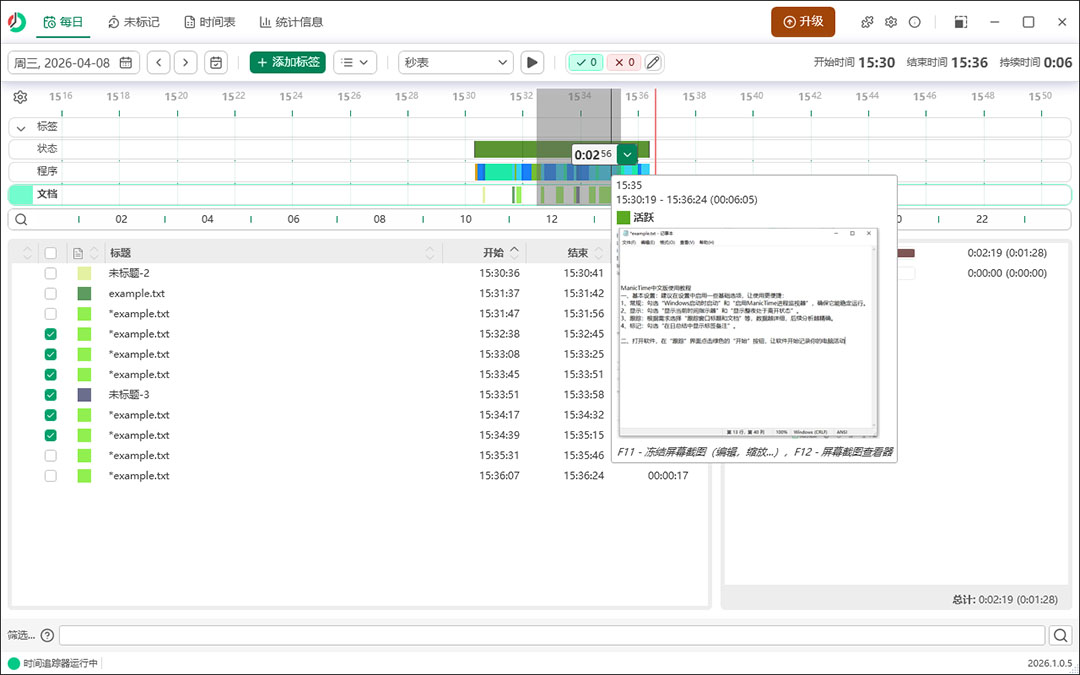
Task: Go to previous day arrow
Action: (x=158, y=63)
